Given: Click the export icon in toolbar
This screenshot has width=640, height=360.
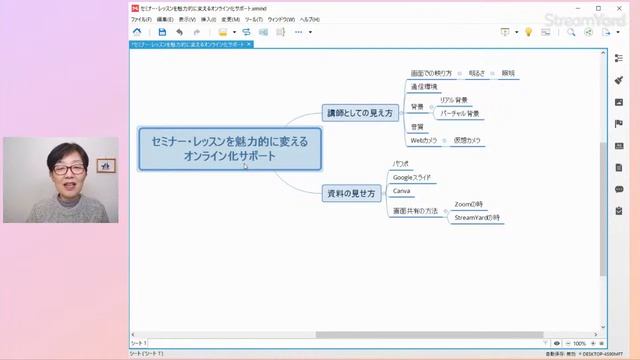Looking at the screenshot, I should [607, 32].
